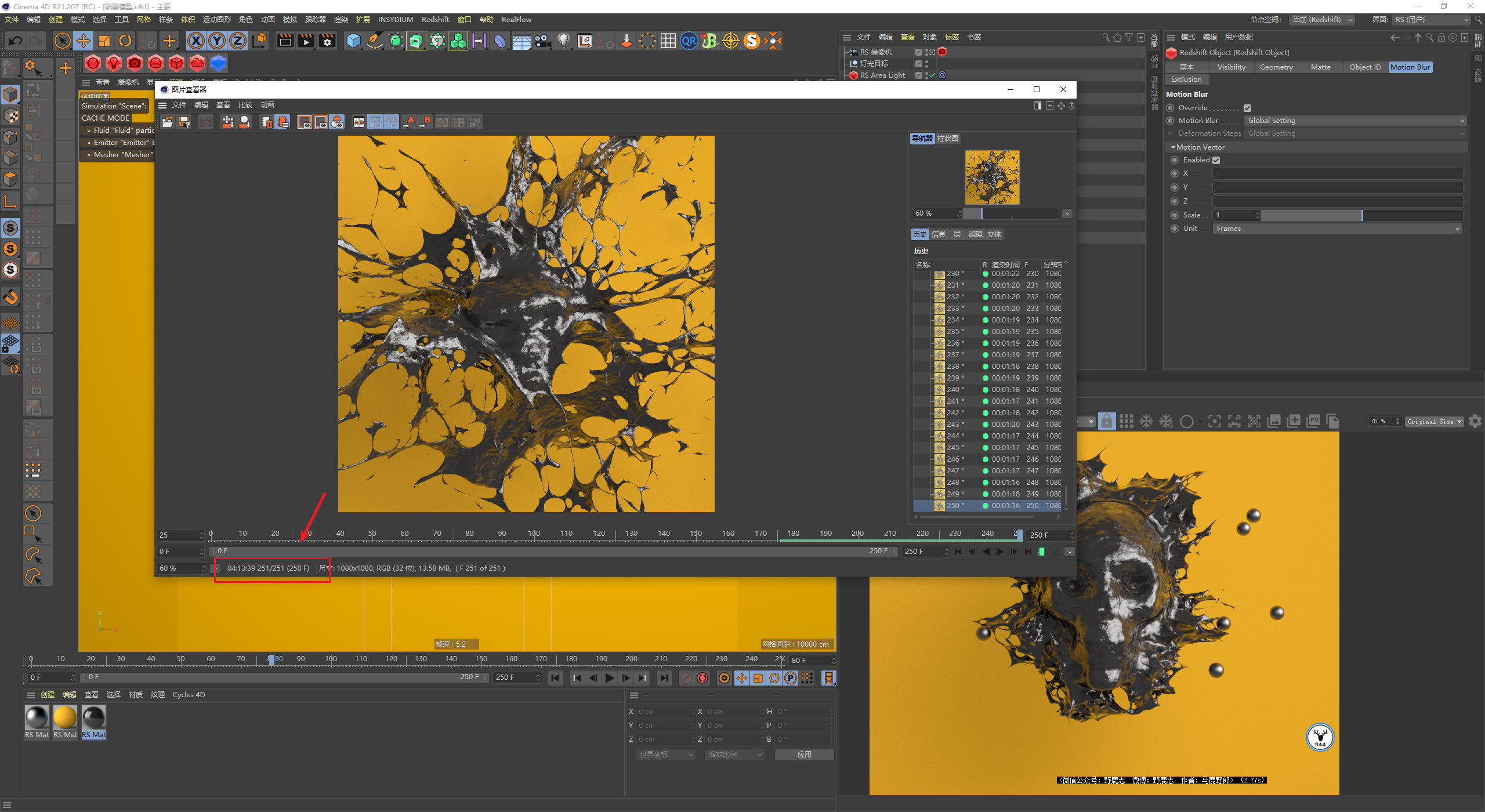This screenshot has height=812, width=1485.
Task: Click the Exclusion tab button
Action: 1186,79
